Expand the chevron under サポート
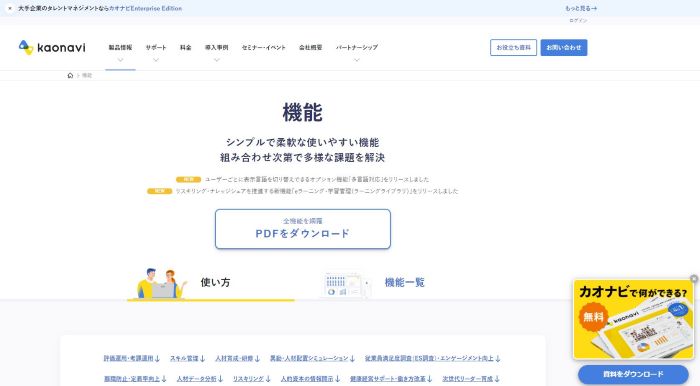The image size is (700, 386). [156, 60]
